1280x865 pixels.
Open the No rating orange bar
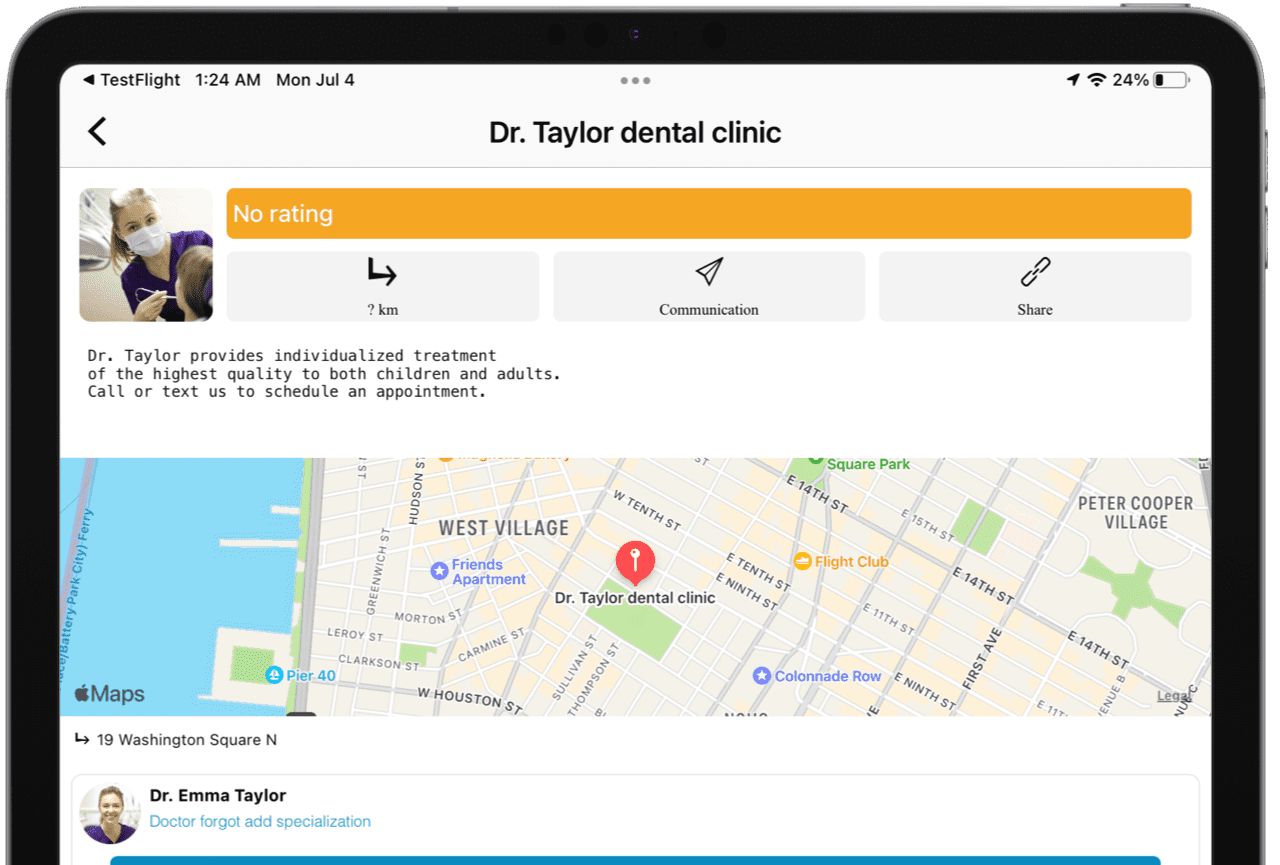click(709, 213)
